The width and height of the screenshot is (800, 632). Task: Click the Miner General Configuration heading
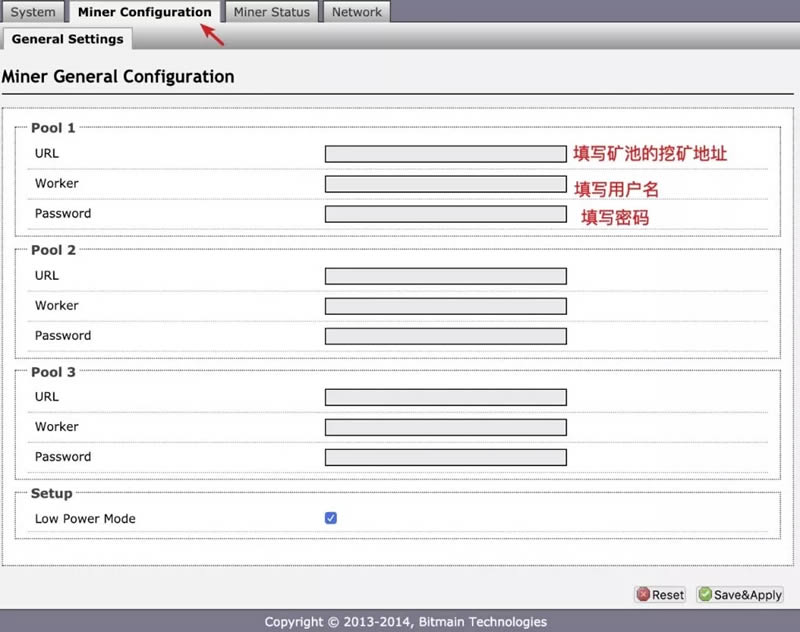click(118, 77)
